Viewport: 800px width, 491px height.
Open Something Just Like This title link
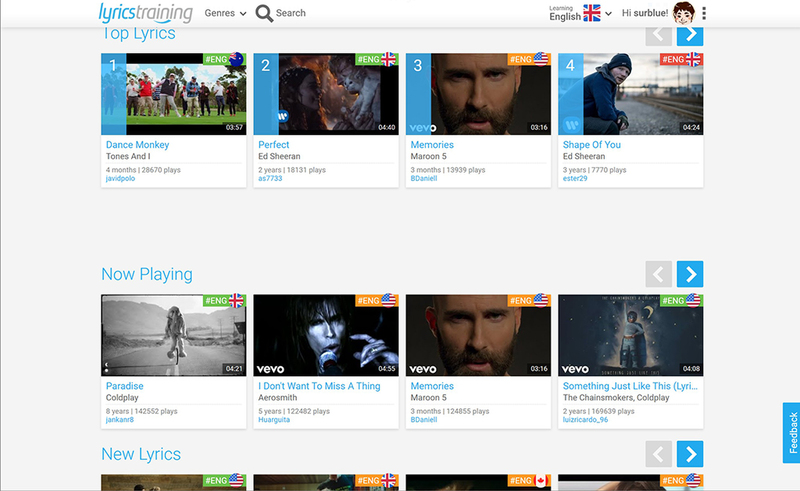point(630,386)
